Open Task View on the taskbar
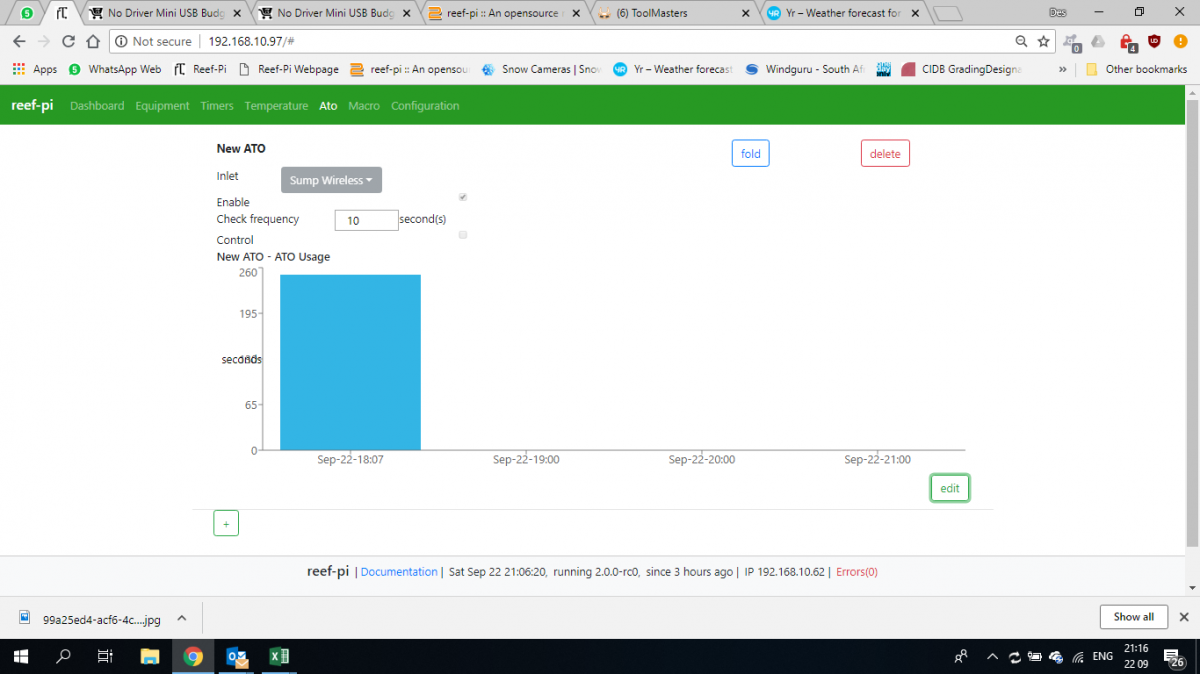The width and height of the screenshot is (1200, 674). (x=105, y=657)
